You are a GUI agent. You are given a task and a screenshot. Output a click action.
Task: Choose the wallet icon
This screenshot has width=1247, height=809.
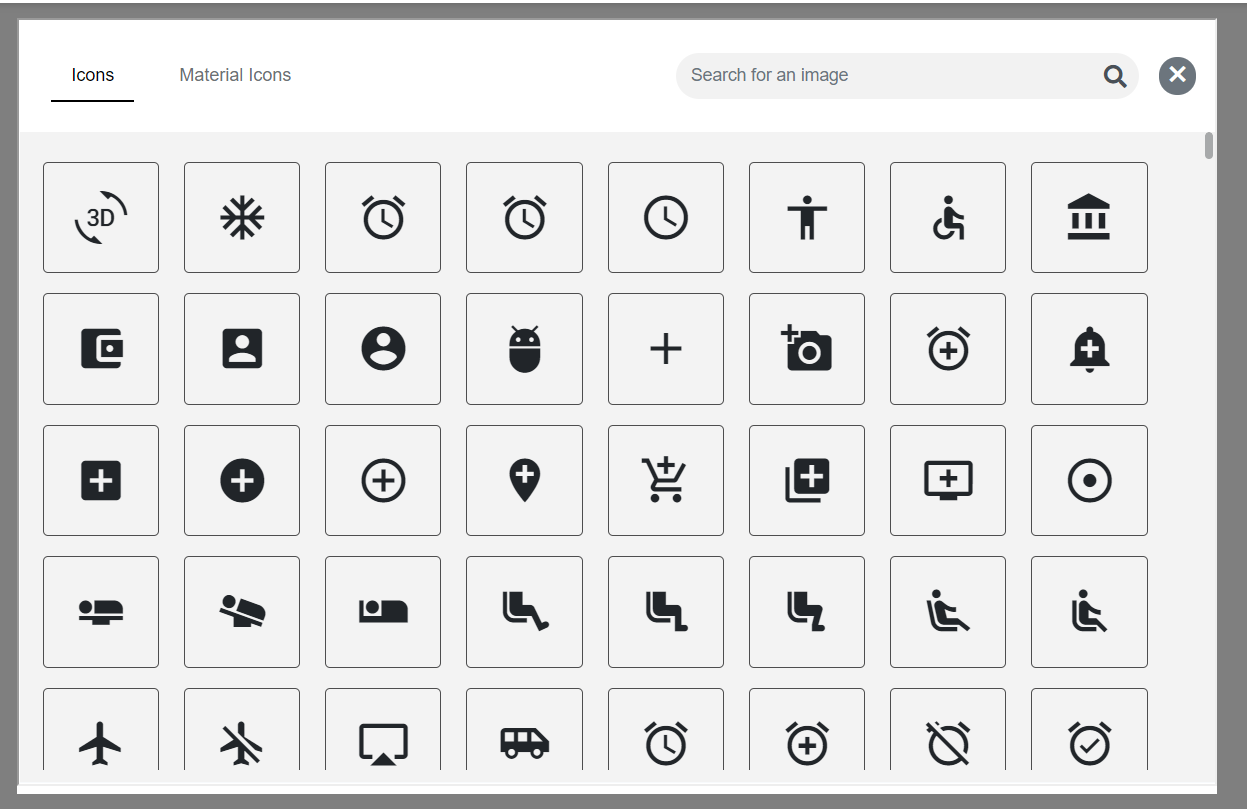(x=101, y=349)
